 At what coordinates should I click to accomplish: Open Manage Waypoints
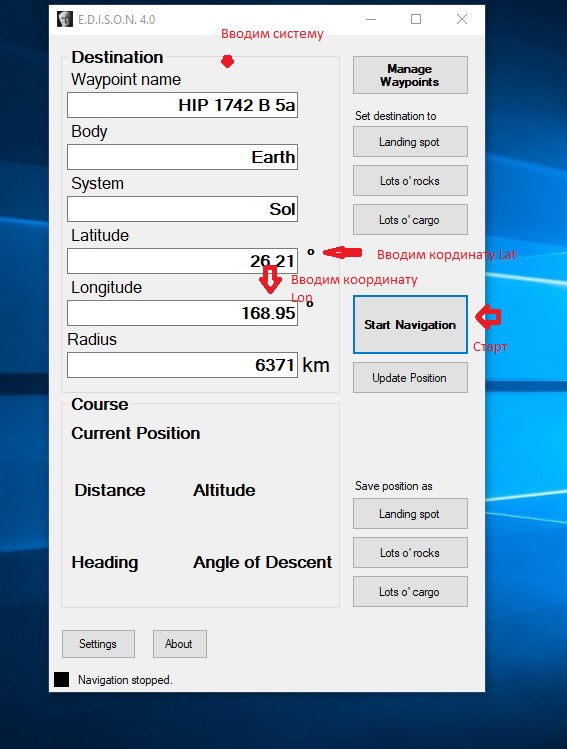(x=410, y=75)
